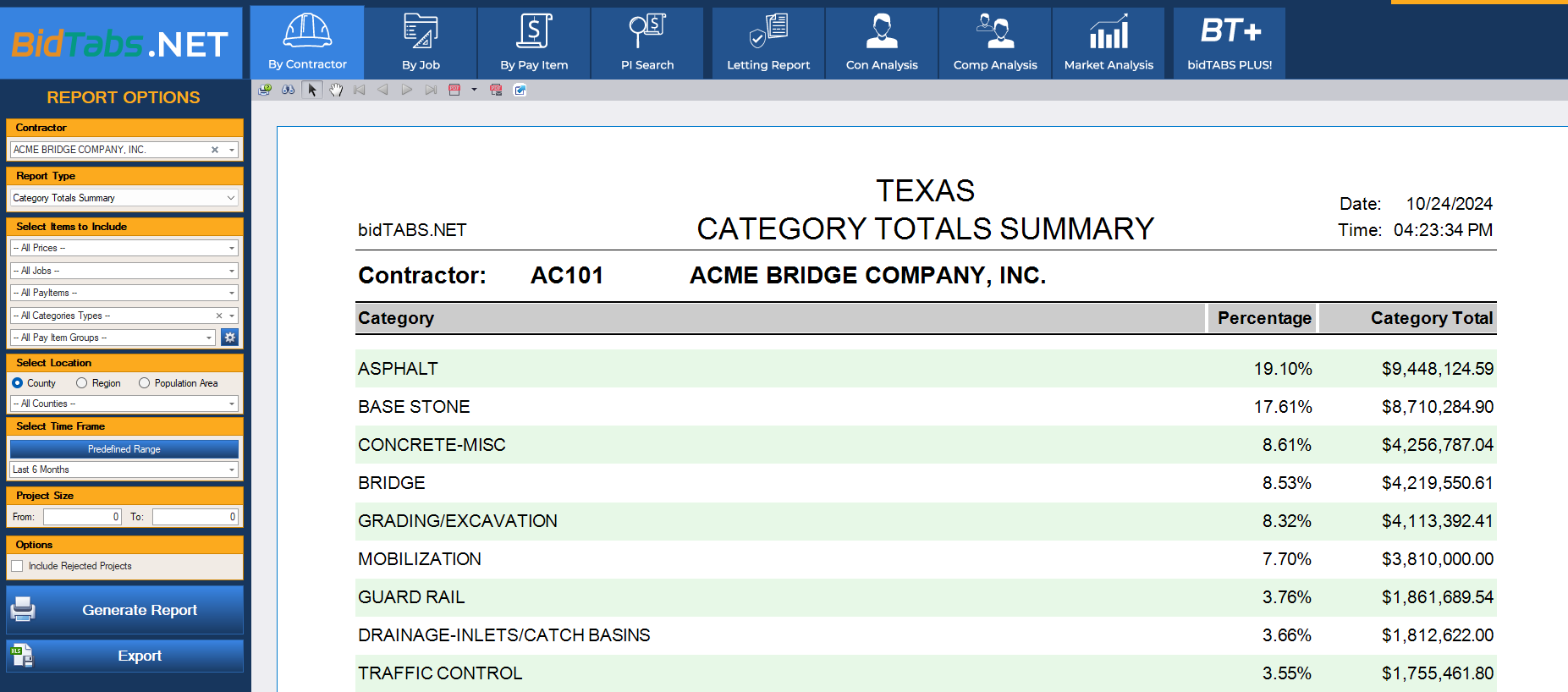This screenshot has height=692, width=1568.
Task: Select the Region radio button
Action: (x=81, y=383)
